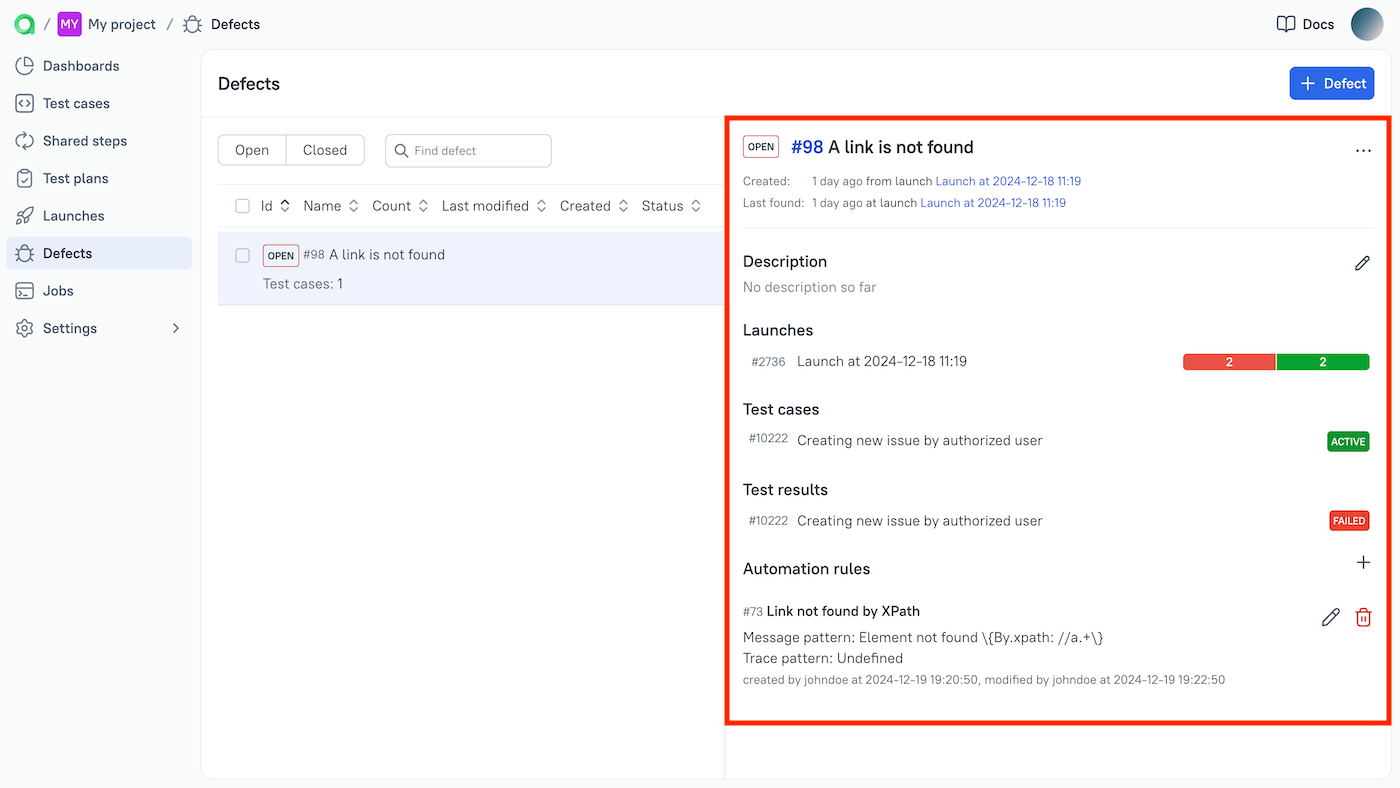Delete automation rule with red trash icon
This screenshot has width=1400, height=788.
[x=1363, y=618]
